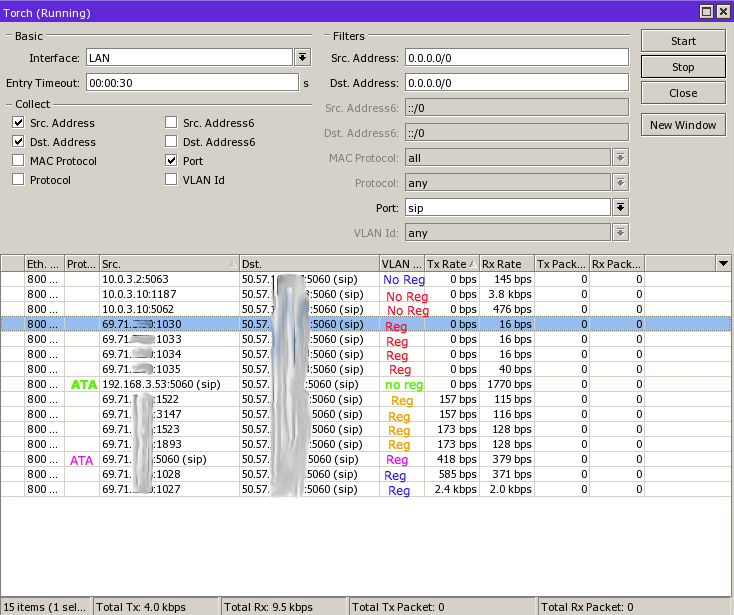
Task: Click the 585 bps Tx Rate cell
Action: [452, 474]
